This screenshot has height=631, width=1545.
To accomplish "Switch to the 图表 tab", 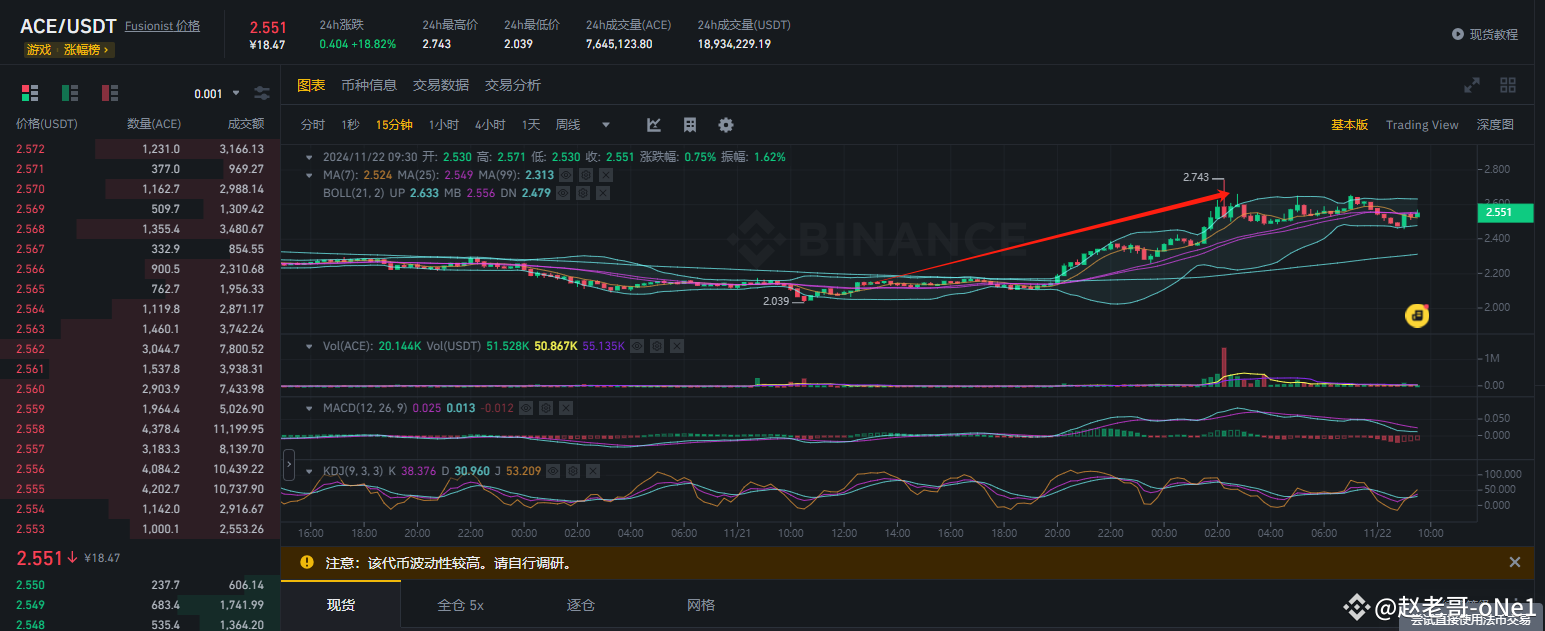I will pyautogui.click(x=311, y=85).
